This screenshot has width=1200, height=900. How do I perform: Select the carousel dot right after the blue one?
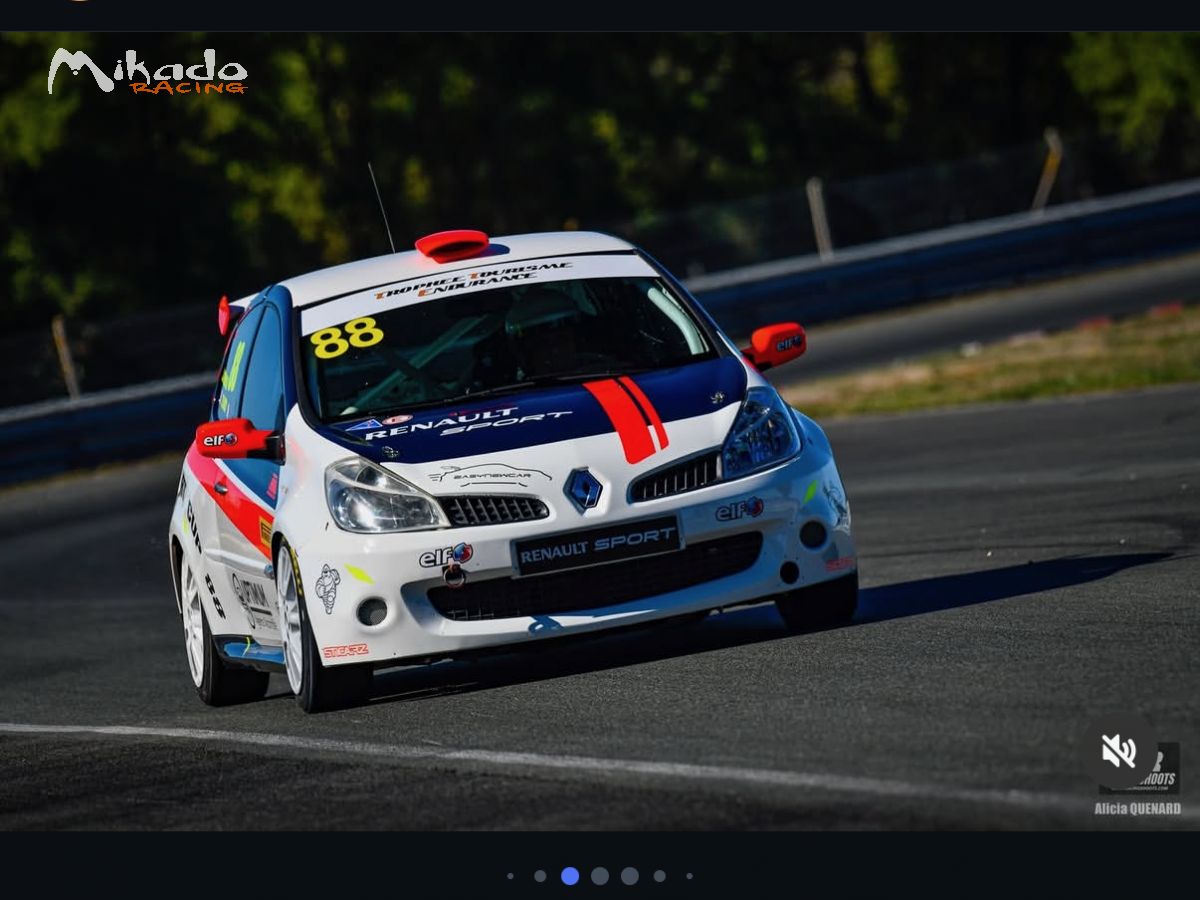pyautogui.click(x=600, y=876)
